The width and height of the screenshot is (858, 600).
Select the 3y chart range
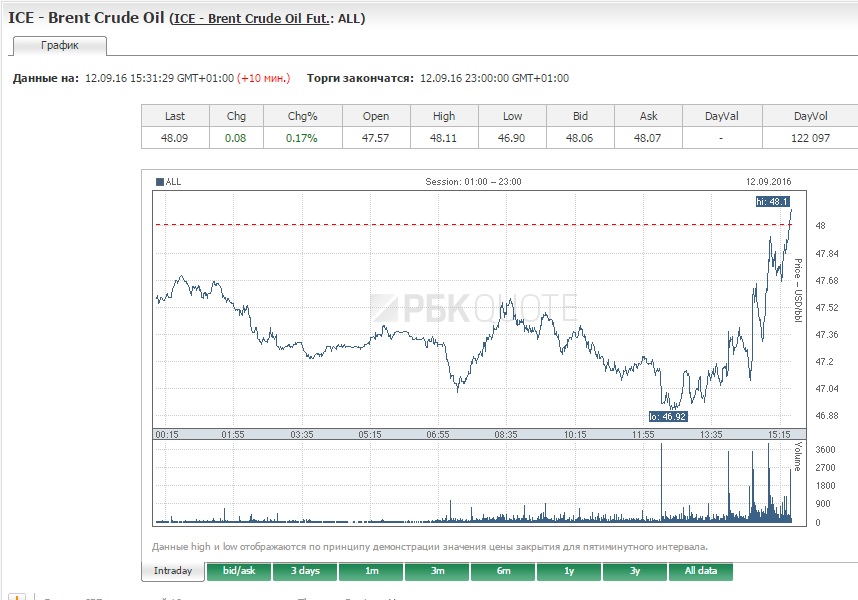[x=635, y=571]
